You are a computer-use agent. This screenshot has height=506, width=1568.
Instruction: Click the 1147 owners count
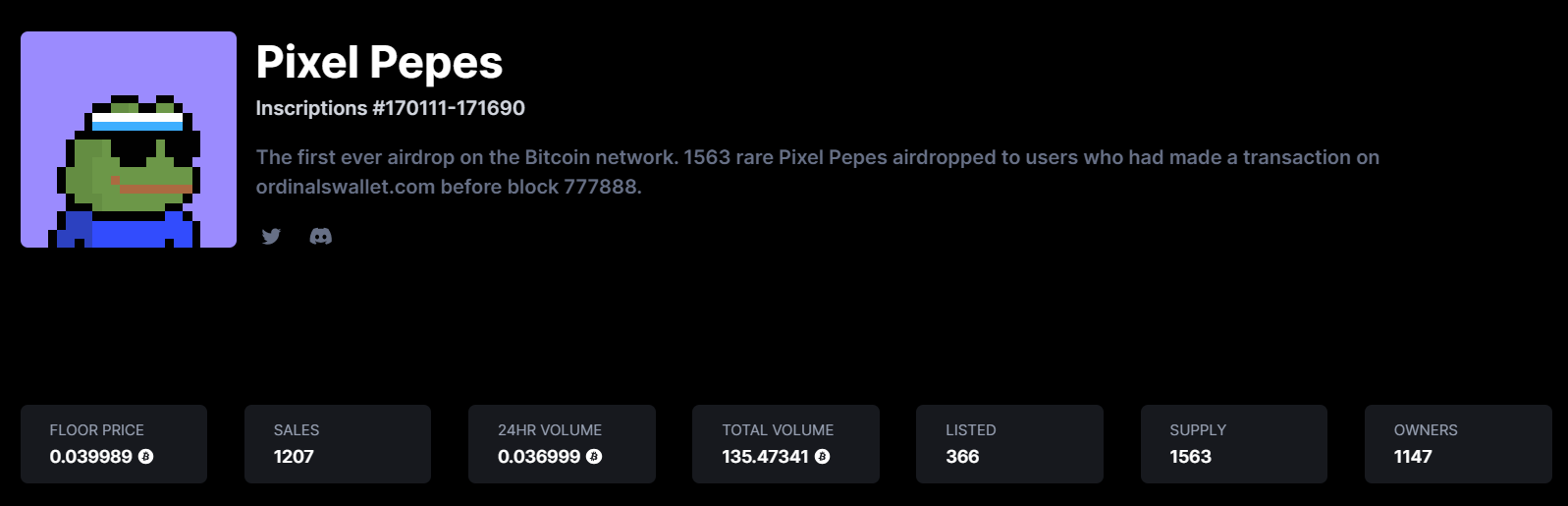(1413, 457)
